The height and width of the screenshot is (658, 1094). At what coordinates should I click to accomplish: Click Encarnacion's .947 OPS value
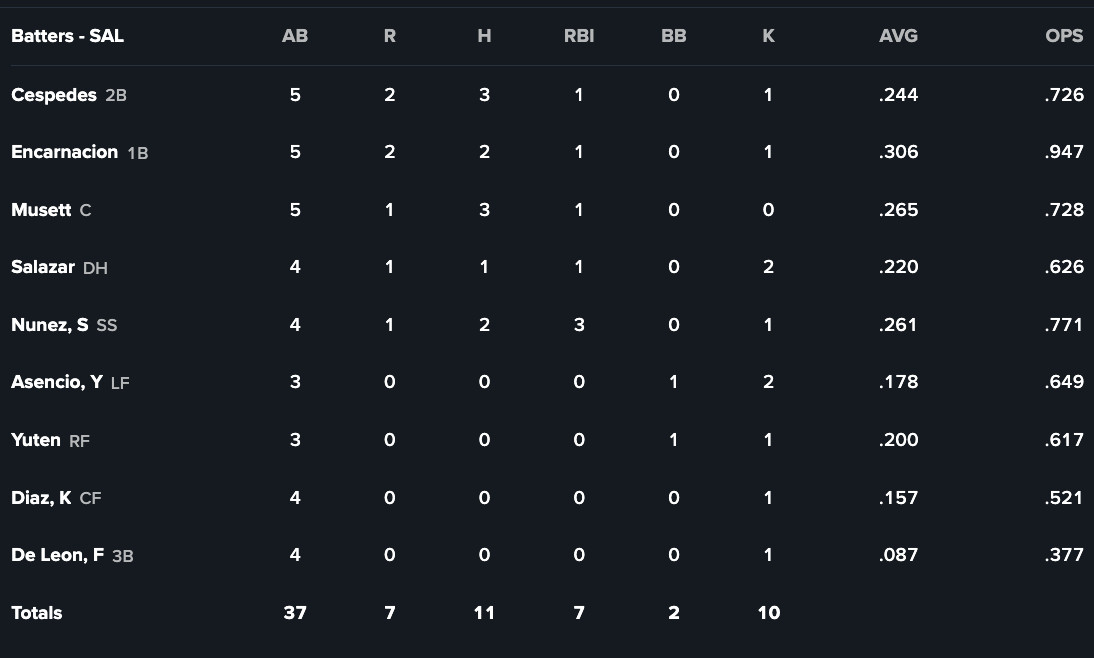(1064, 152)
